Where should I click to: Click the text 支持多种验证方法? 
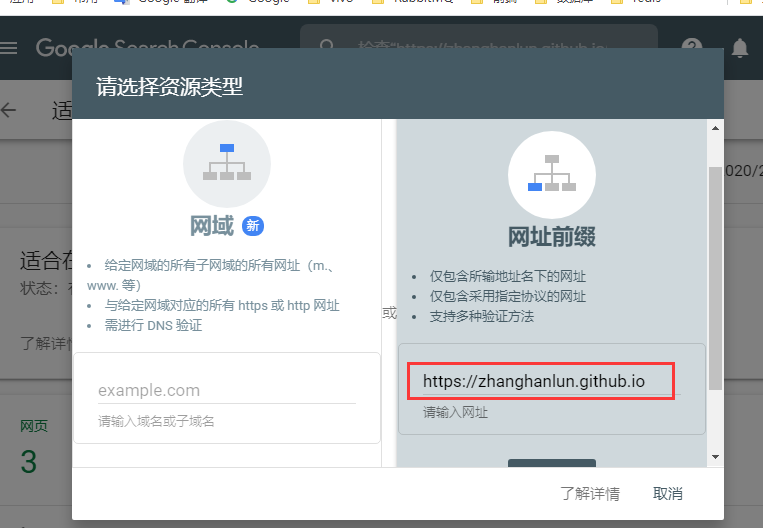[482, 316]
